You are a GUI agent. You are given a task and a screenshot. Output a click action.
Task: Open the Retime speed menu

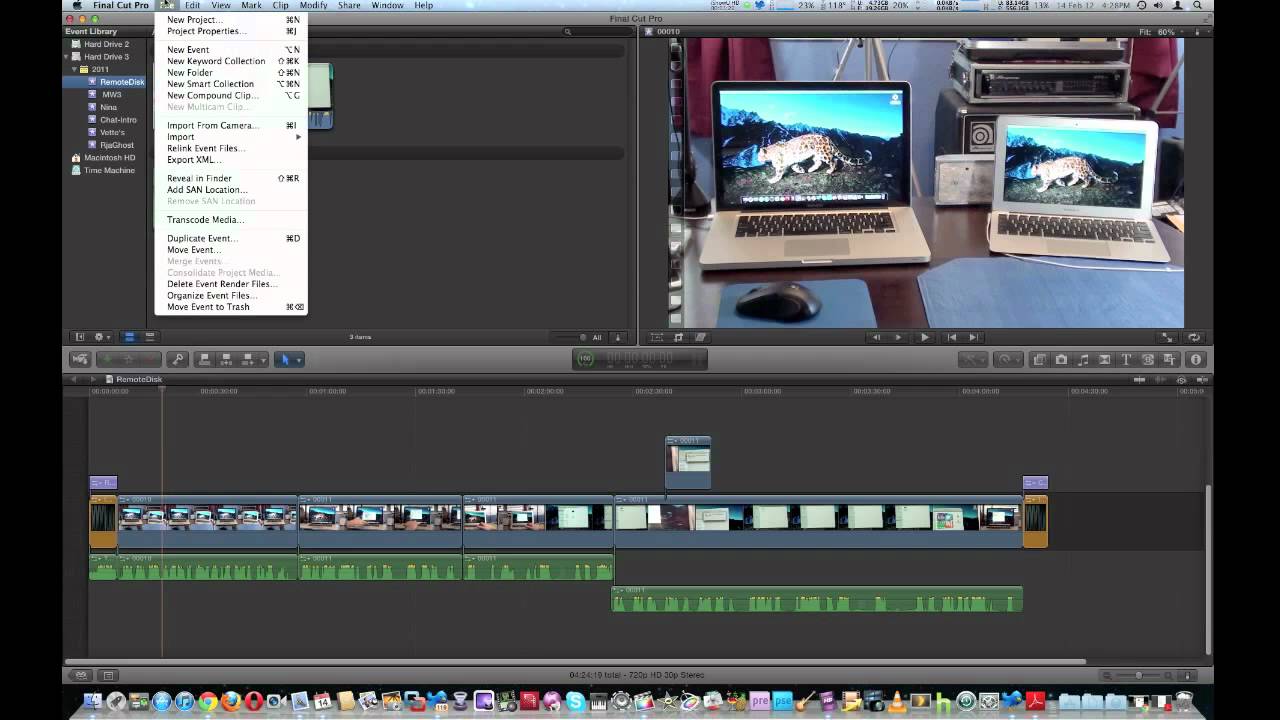point(1007,360)
